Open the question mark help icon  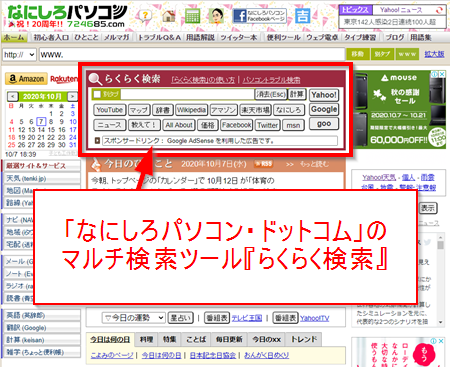coord(145,16)
